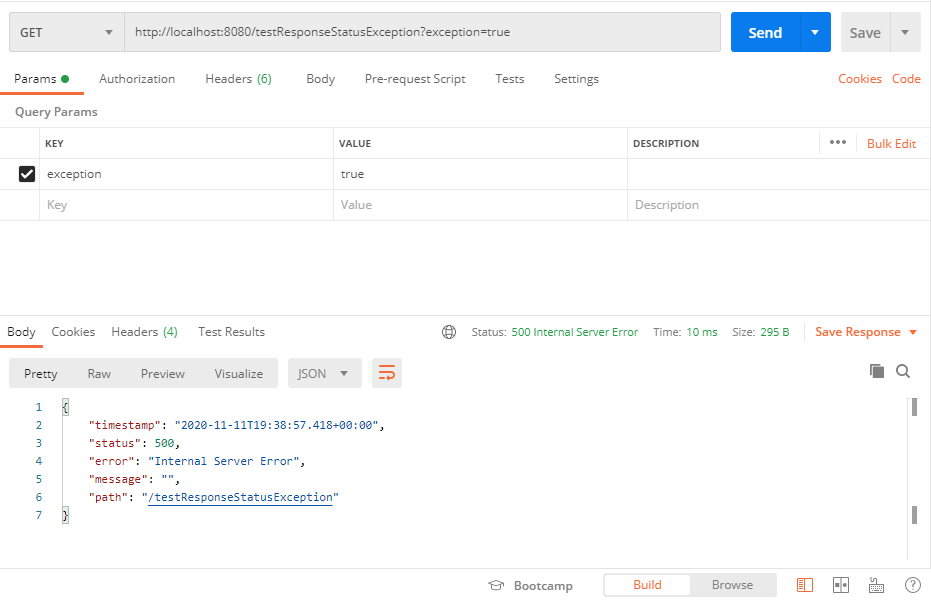
Task: Click the true value cell
Action: coord(480,174)
